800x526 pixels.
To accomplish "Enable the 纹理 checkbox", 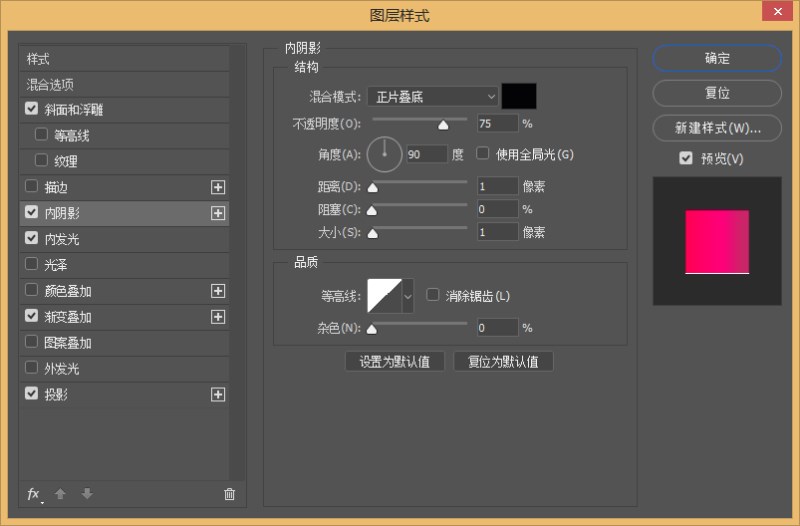I will click(41, 160).
